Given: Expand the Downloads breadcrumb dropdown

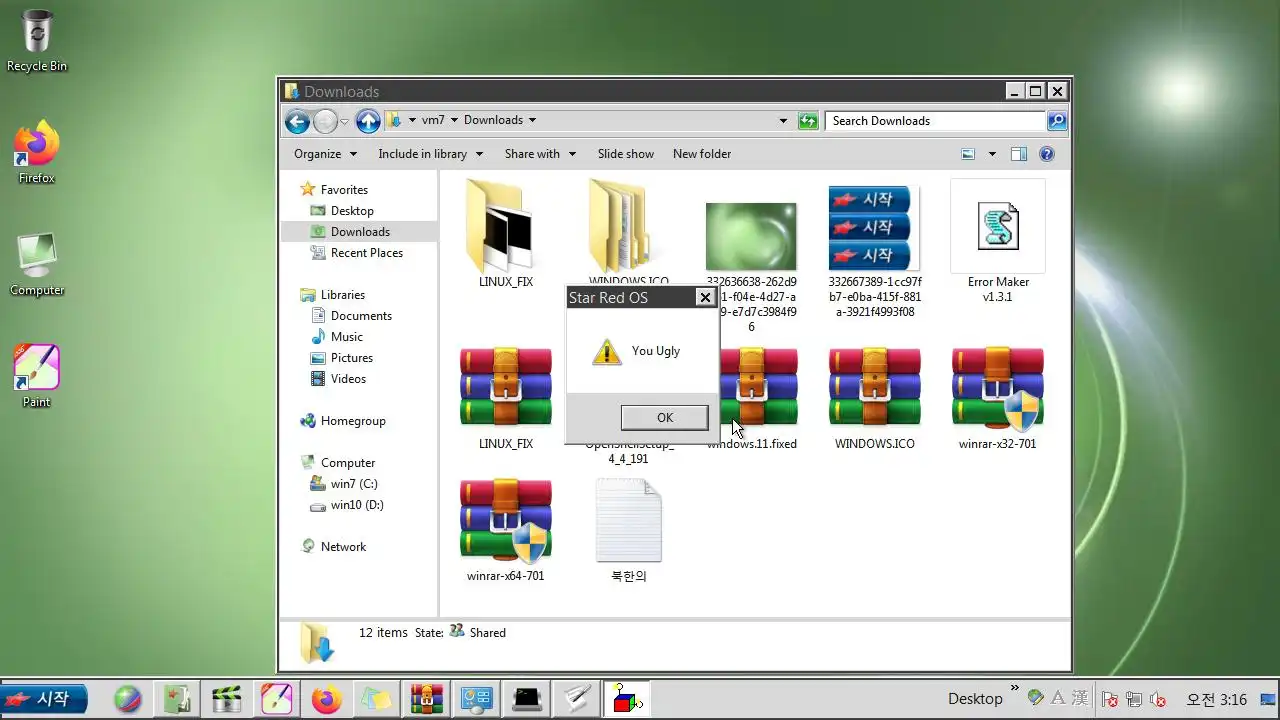Looking at the screenshot, I should [532, 120].
